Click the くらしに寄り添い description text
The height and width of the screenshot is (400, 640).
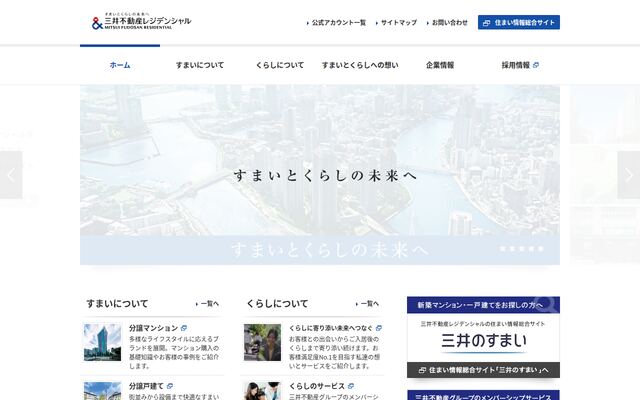point(334,353)
